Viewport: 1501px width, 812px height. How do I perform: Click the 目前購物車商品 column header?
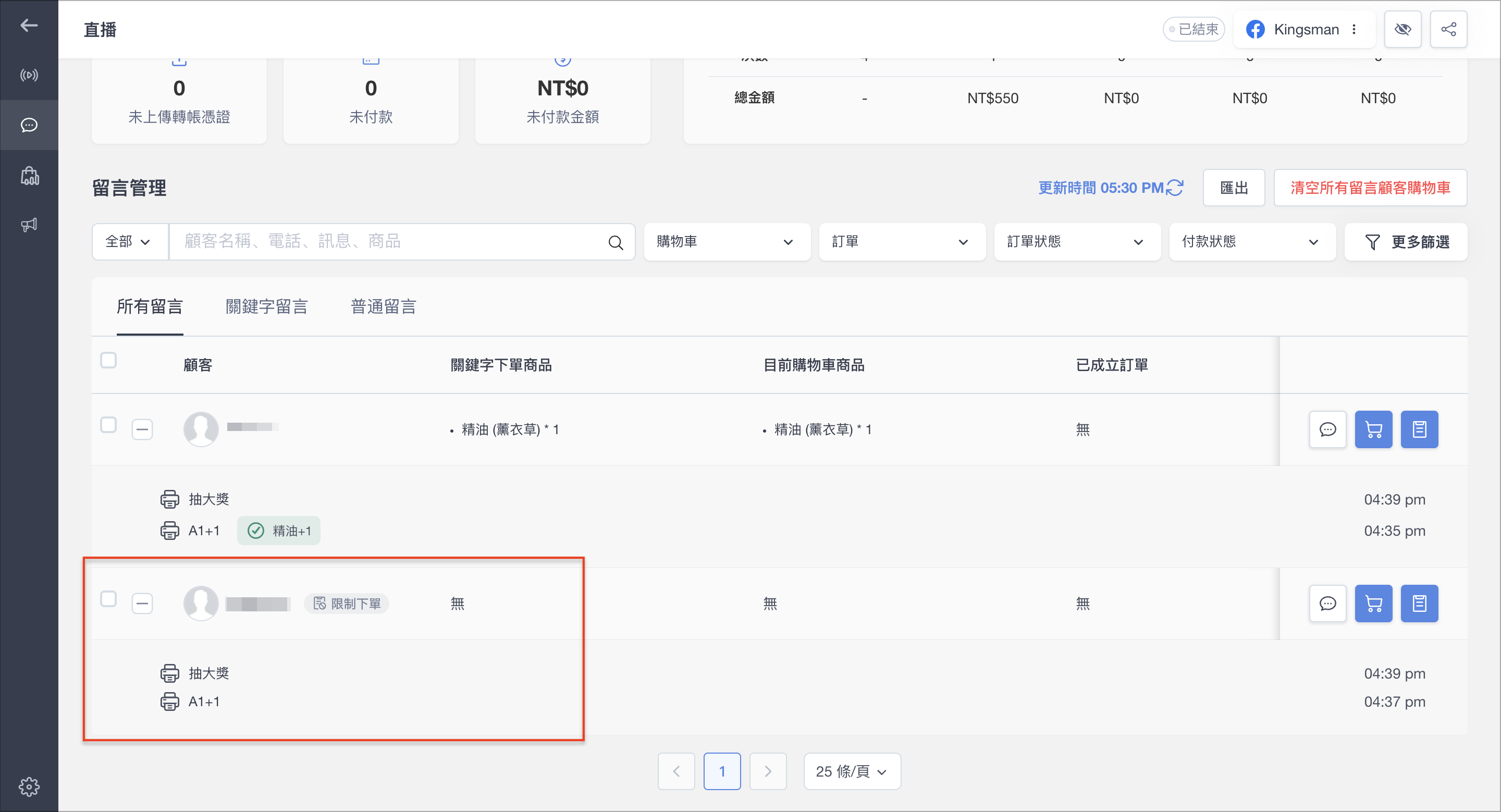[814, 365]
